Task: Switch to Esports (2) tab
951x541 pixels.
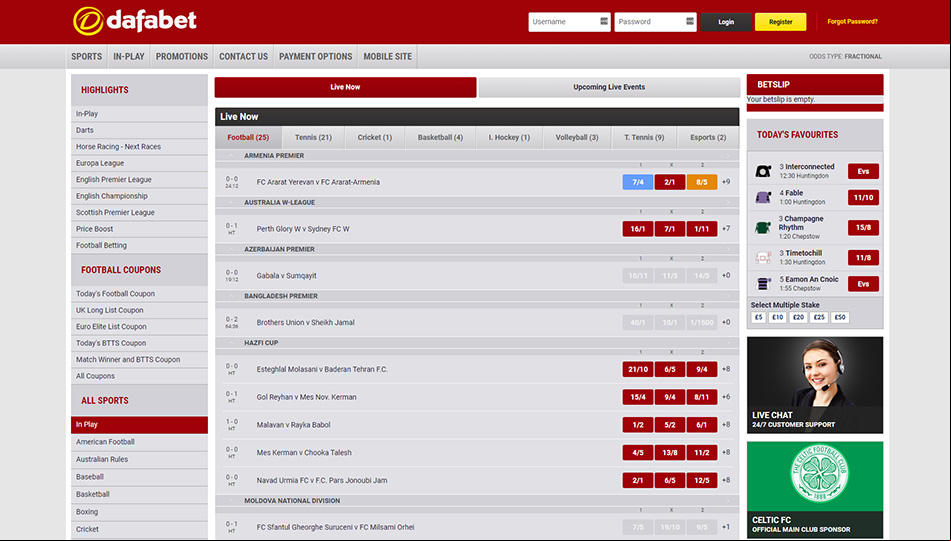Action: click(708, 138)
